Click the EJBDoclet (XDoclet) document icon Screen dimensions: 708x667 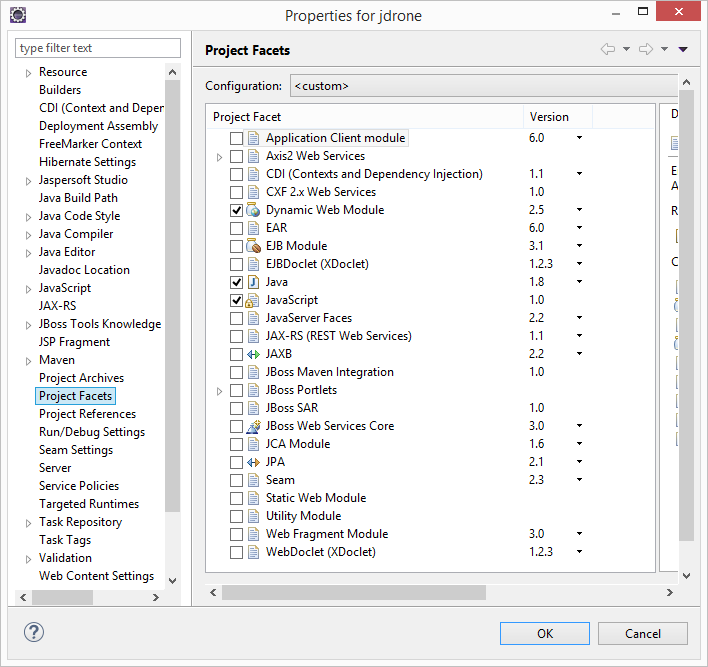tap(253, 264)
